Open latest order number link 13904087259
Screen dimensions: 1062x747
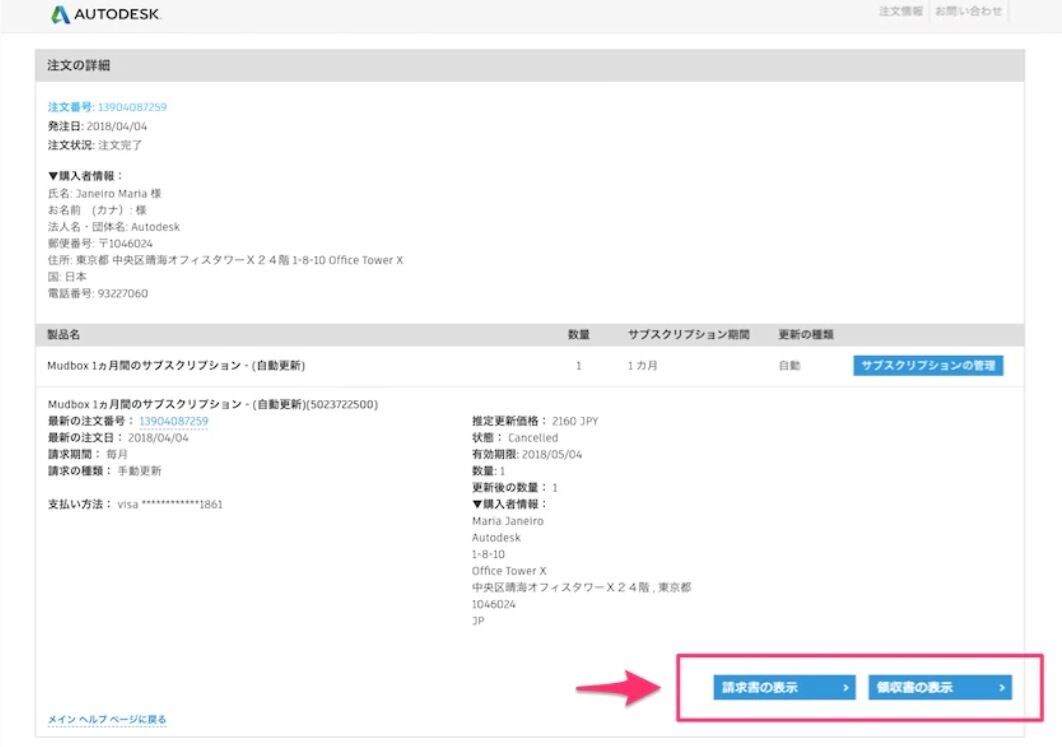tap(173, 421)
